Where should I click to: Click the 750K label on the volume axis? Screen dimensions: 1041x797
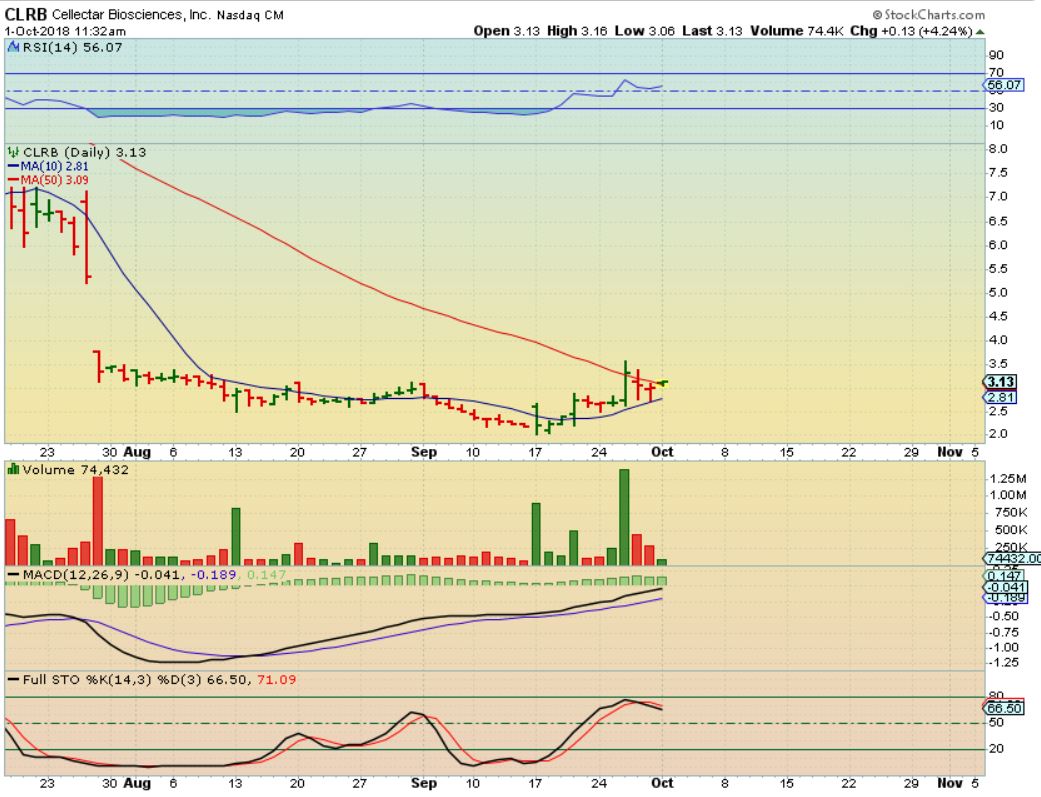point(1010,513)
